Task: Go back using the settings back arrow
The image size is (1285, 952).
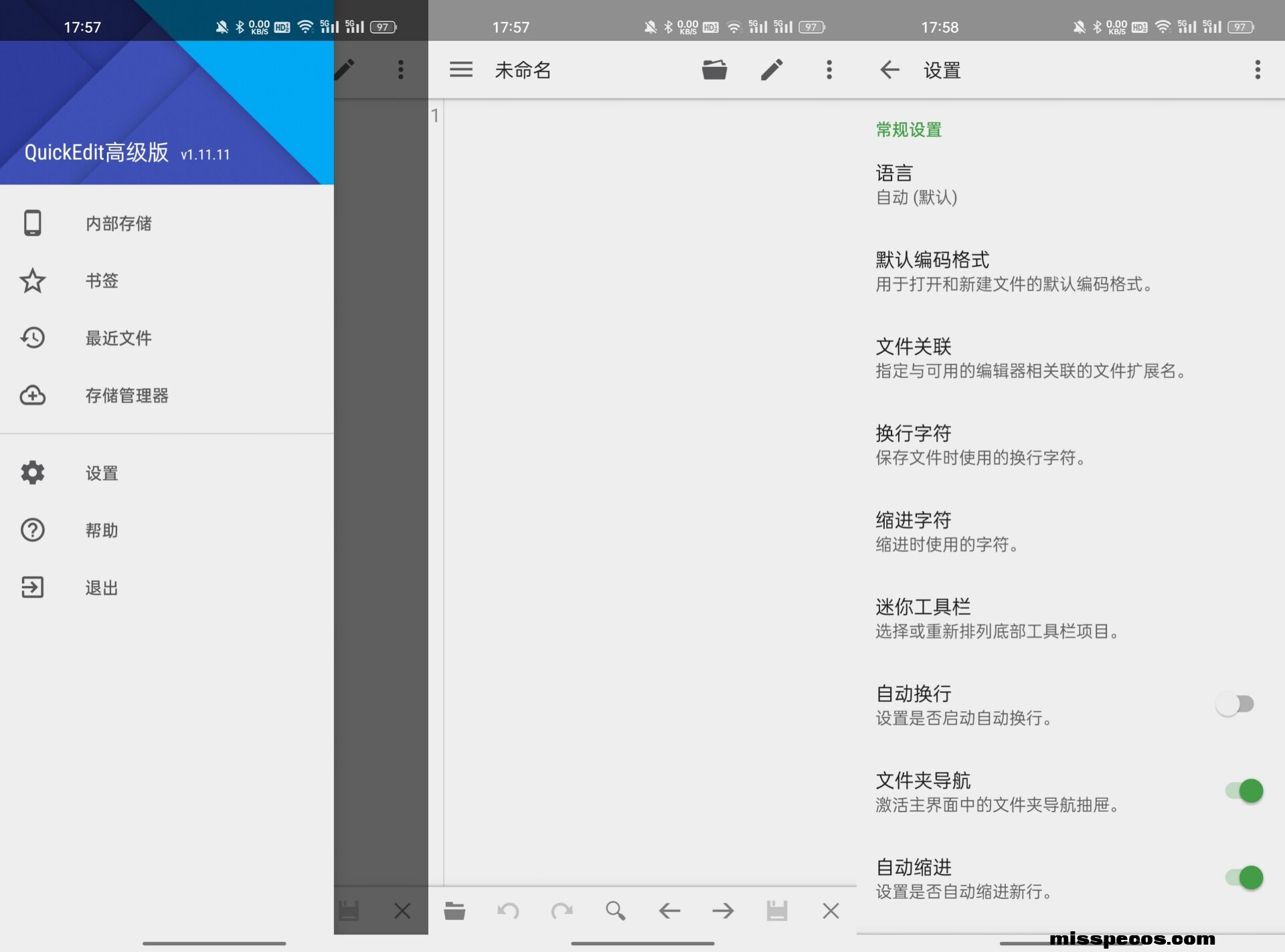Action: 889,70
